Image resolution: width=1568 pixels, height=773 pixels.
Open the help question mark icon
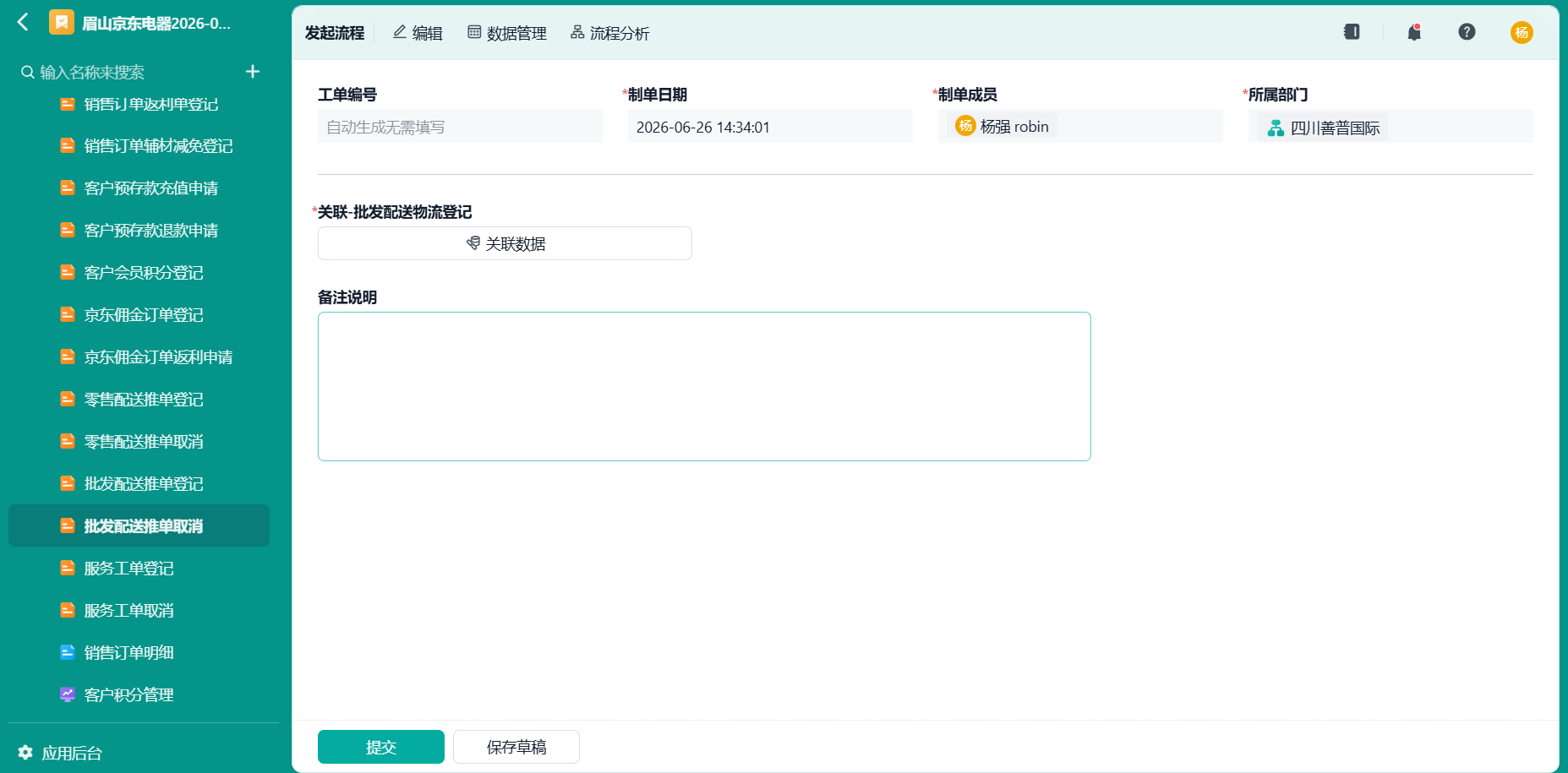(1467, 32)
